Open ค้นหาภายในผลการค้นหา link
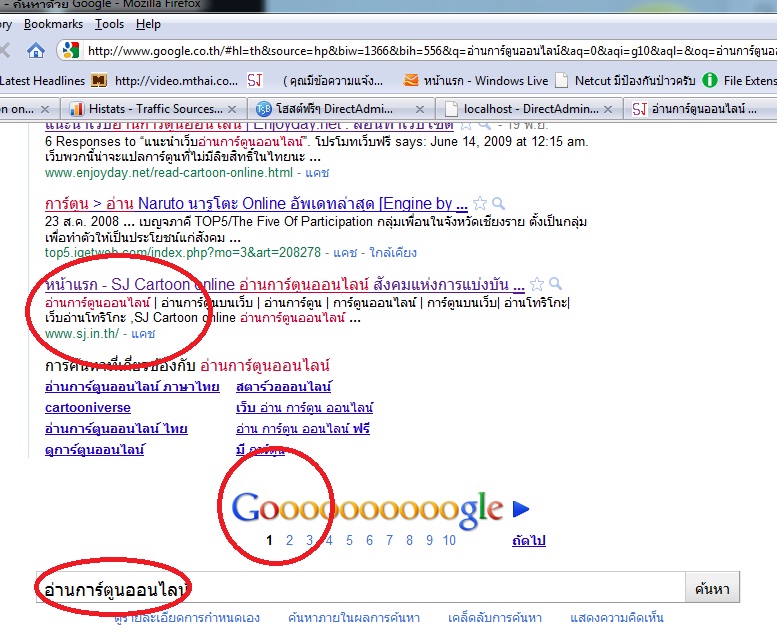 pyautogui.click(x=354, y=618)
